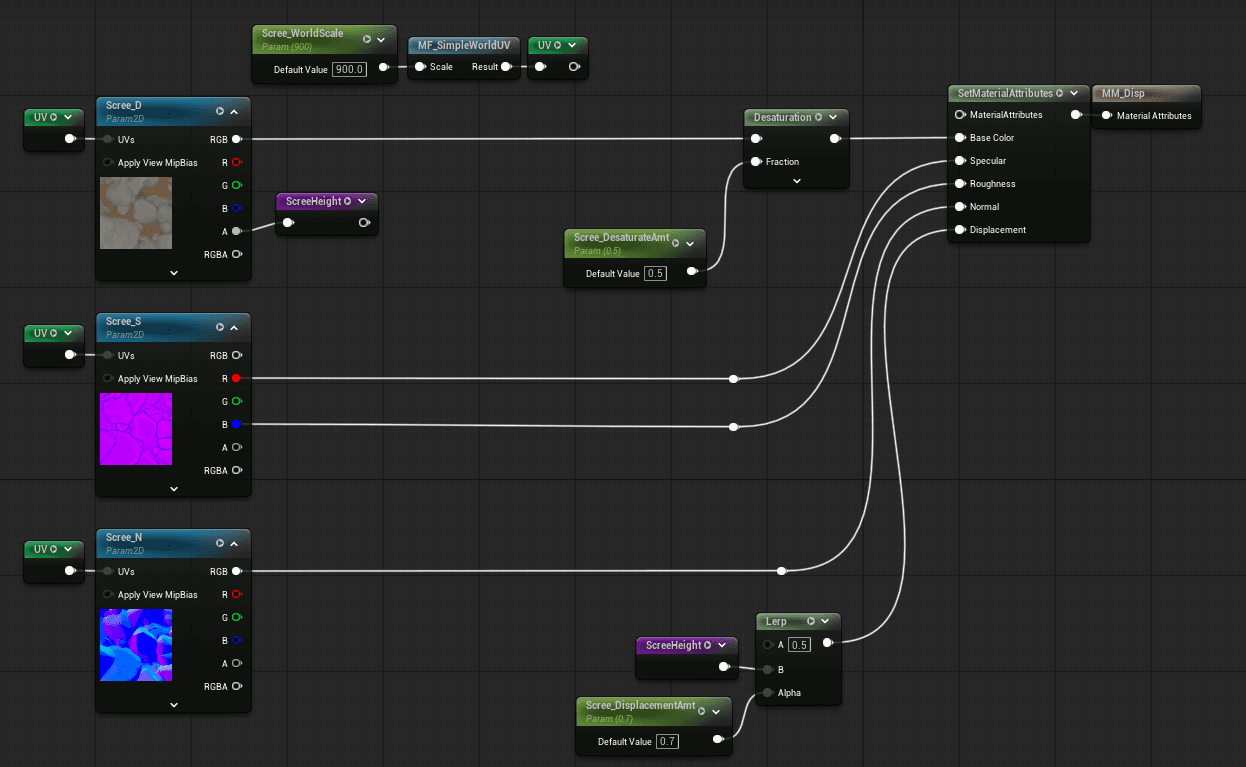Toggle Apply View MipBias on Scree_S
Viewport: 1246px width, 767px height.
tap(106, 378)
